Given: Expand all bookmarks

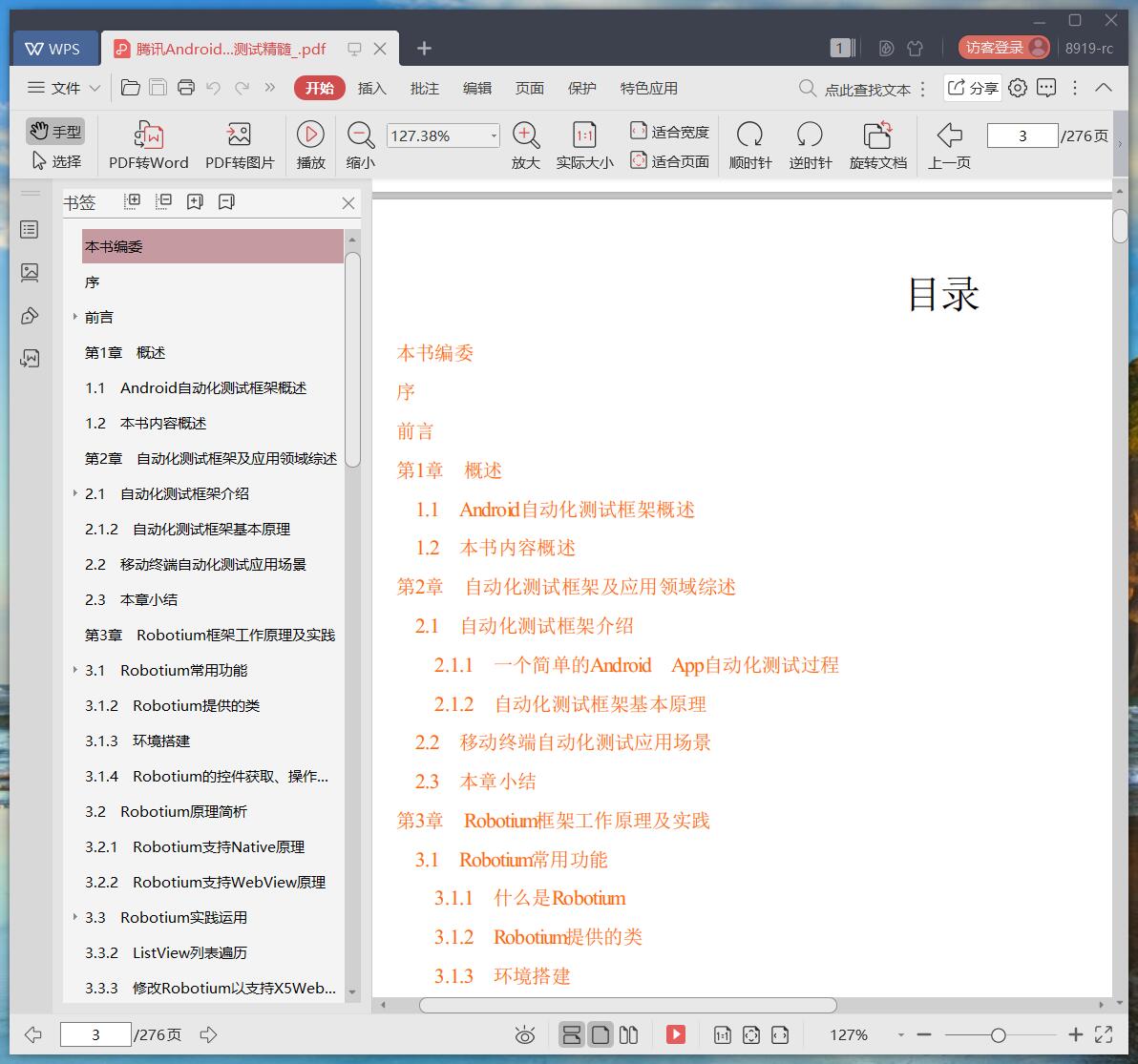Looking at the screenshot, I should point(132,201).
